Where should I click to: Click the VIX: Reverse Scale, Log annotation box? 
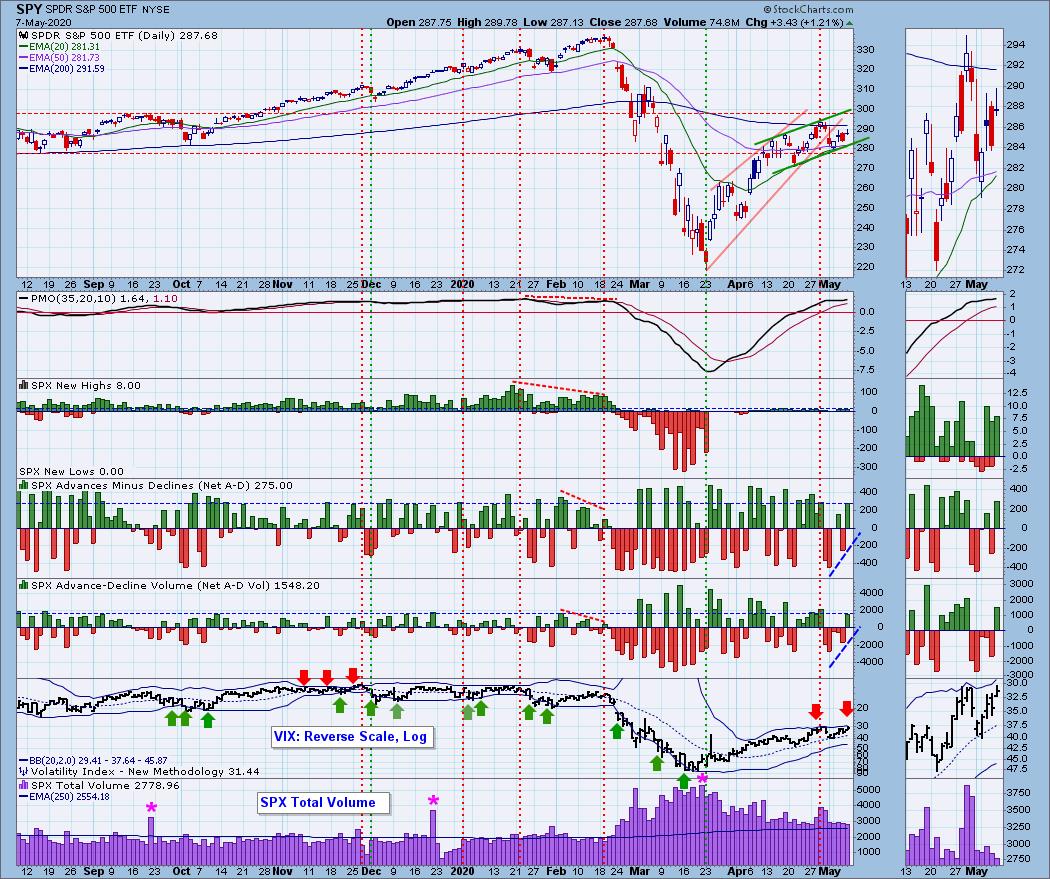(353, 736)
